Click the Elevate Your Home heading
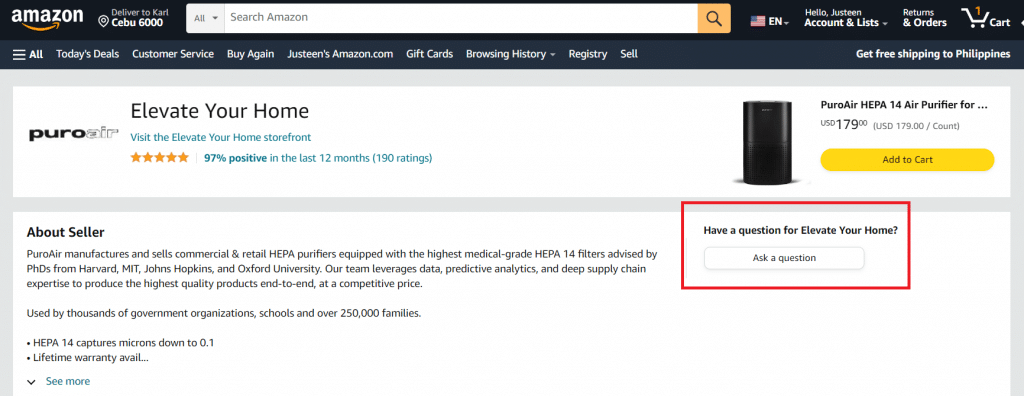Image resolution: width=1024 pixels, height=396 pixels. pyautogui.click(x=219, y=111)
